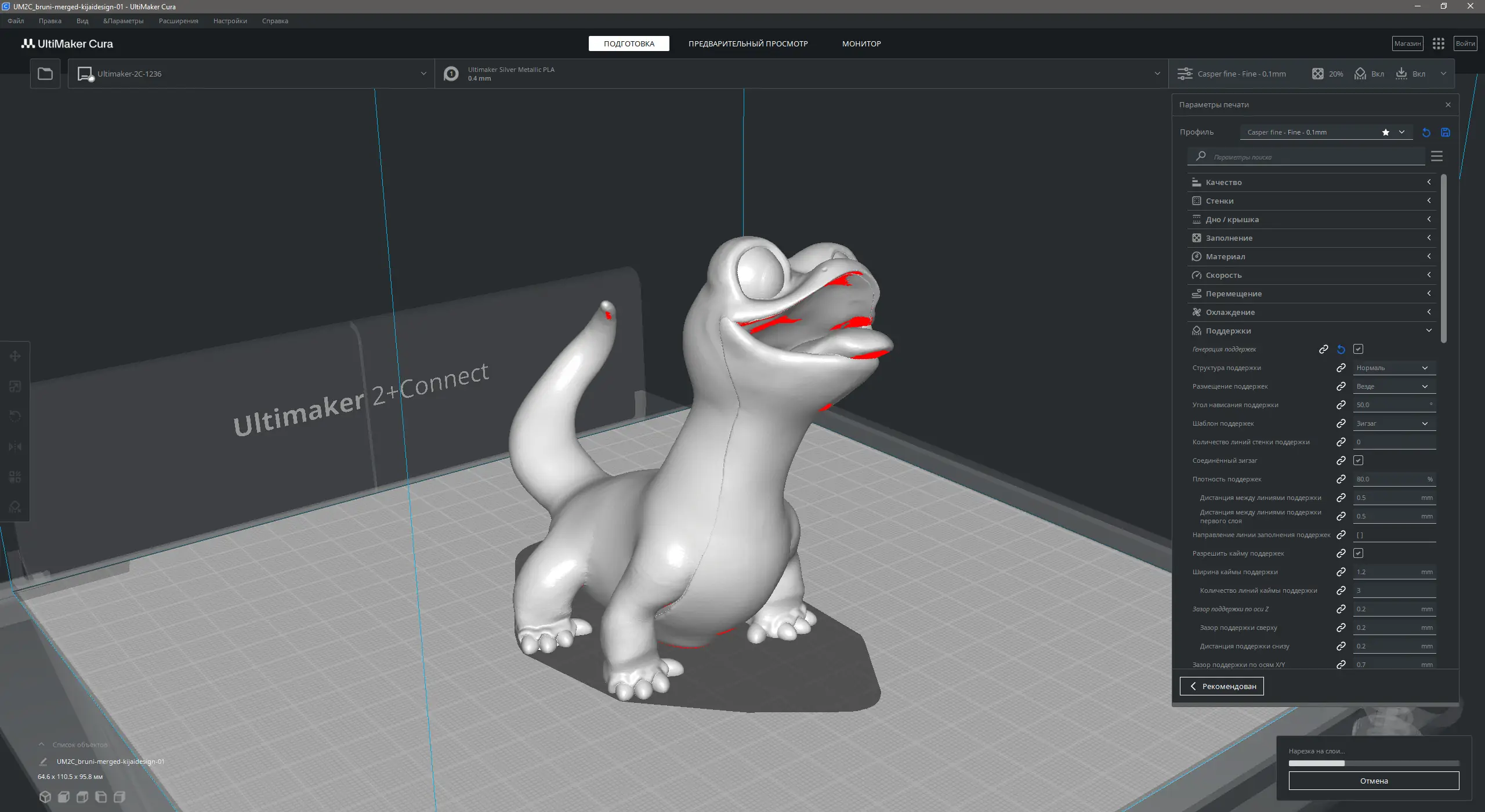Toggle the Генерация поддержек checkbox
1485x812 pixels.
[x=1358, y=349]
